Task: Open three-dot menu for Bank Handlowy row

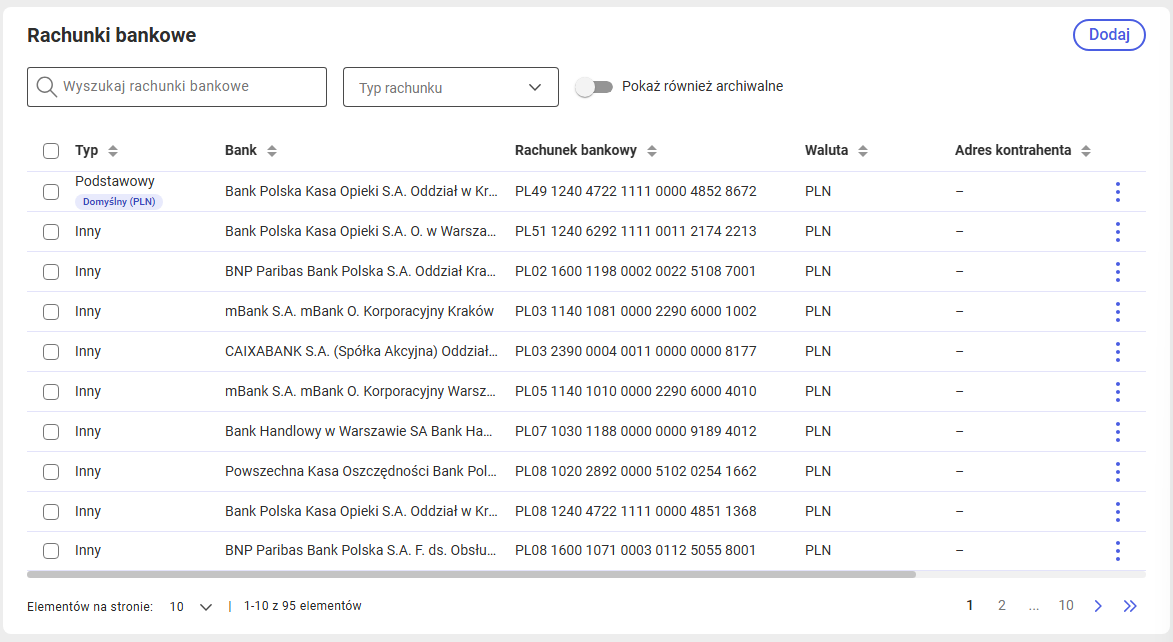Action: (x=1118, y=432)
